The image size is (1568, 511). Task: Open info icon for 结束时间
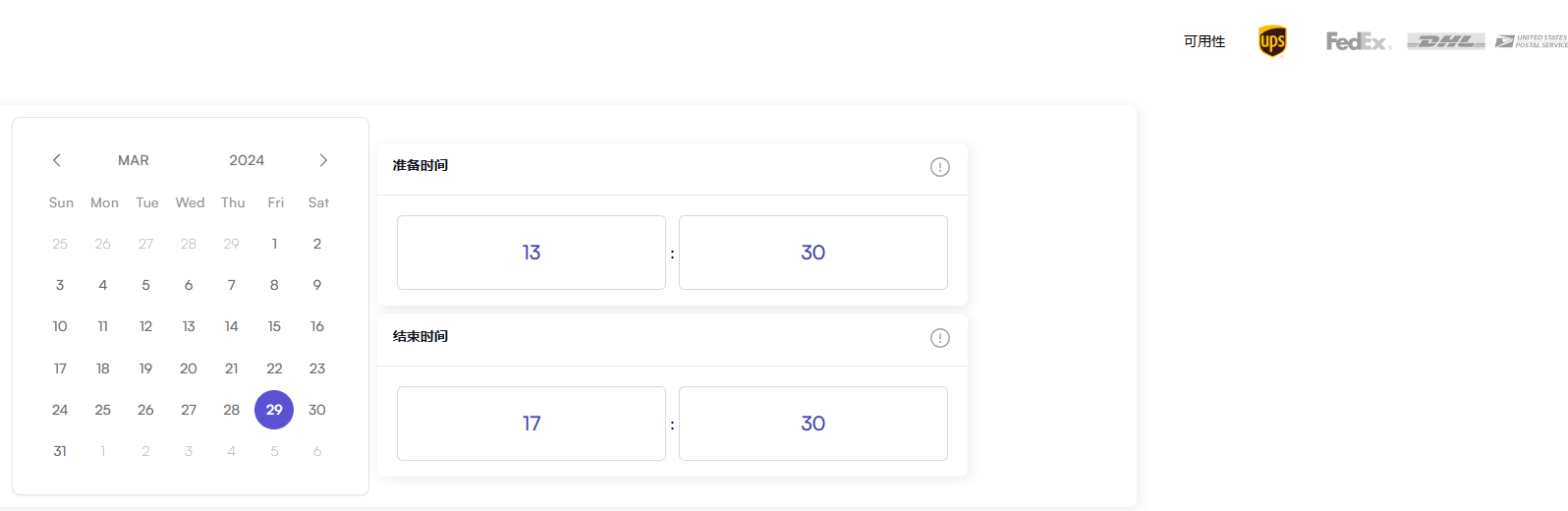click(x=940, y=338)
